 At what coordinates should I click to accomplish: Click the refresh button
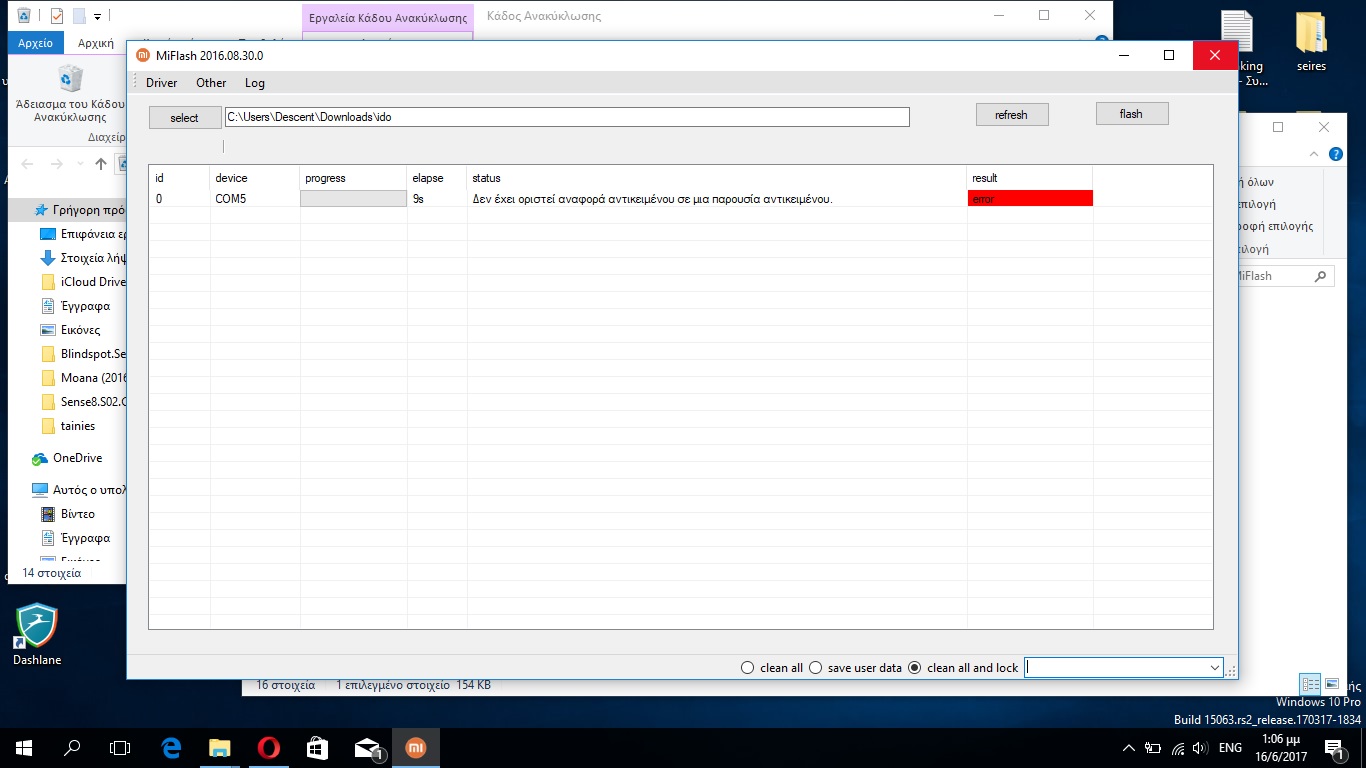1011,115
